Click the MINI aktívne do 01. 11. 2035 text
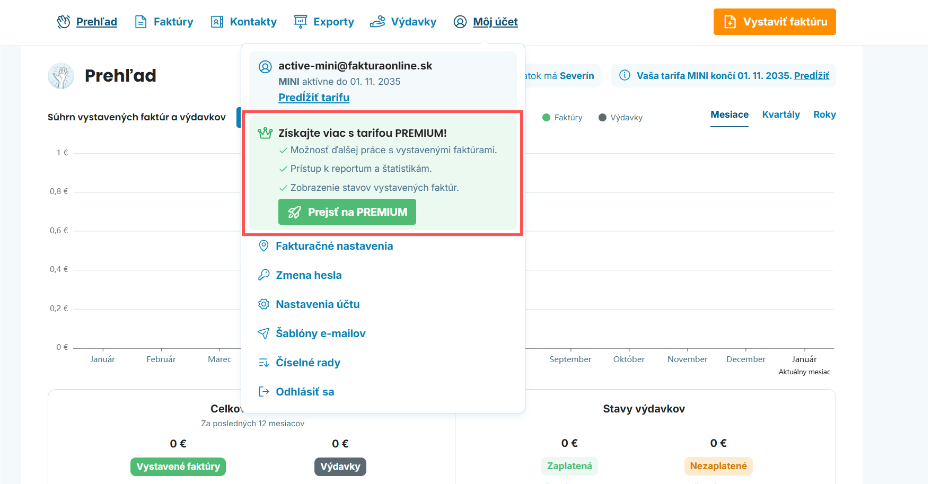 tap(339, 82)
